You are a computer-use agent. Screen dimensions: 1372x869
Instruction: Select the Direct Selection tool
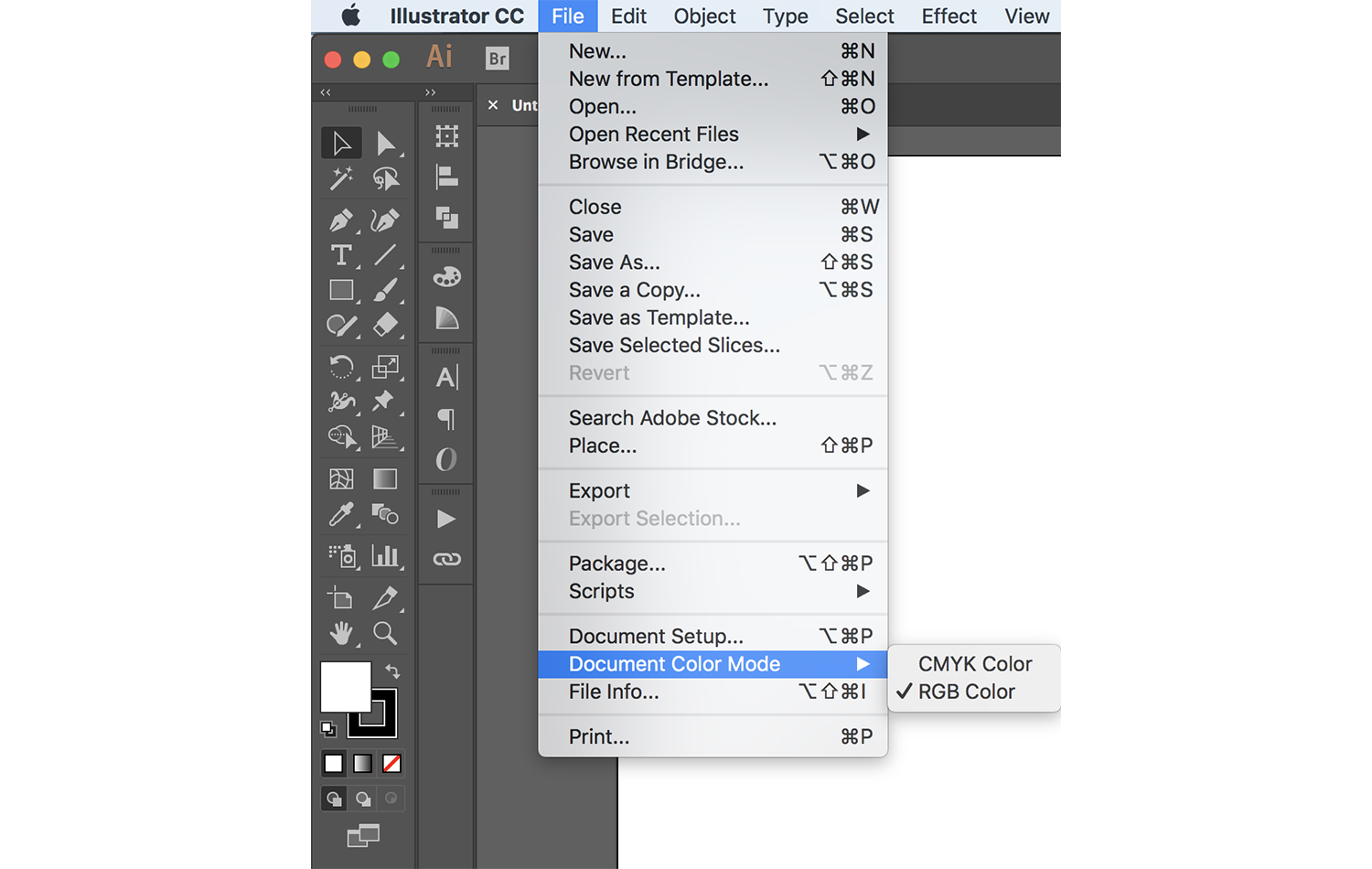[385, 144]
